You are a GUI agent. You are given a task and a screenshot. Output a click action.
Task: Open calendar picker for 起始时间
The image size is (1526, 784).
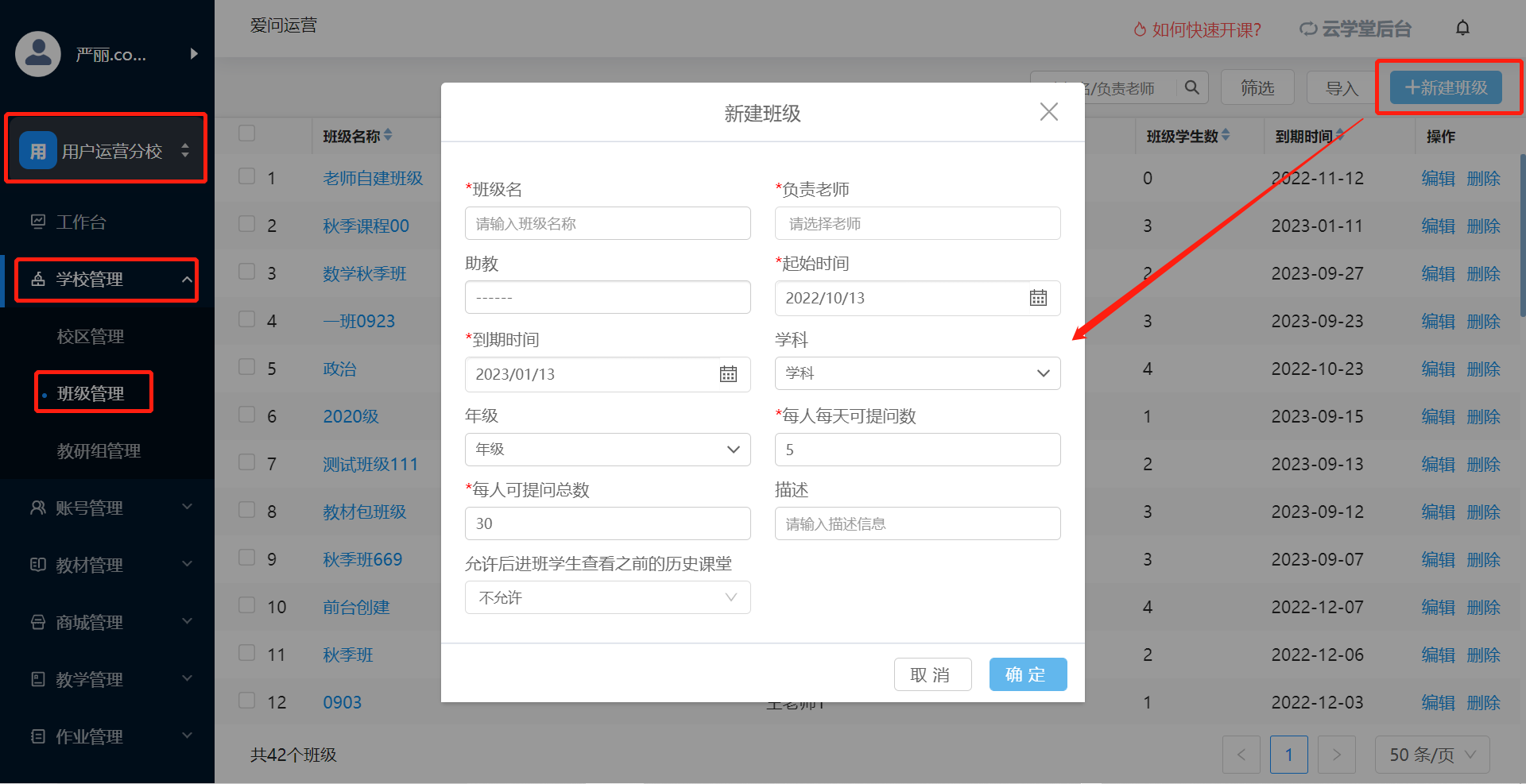coord(1038,298)
